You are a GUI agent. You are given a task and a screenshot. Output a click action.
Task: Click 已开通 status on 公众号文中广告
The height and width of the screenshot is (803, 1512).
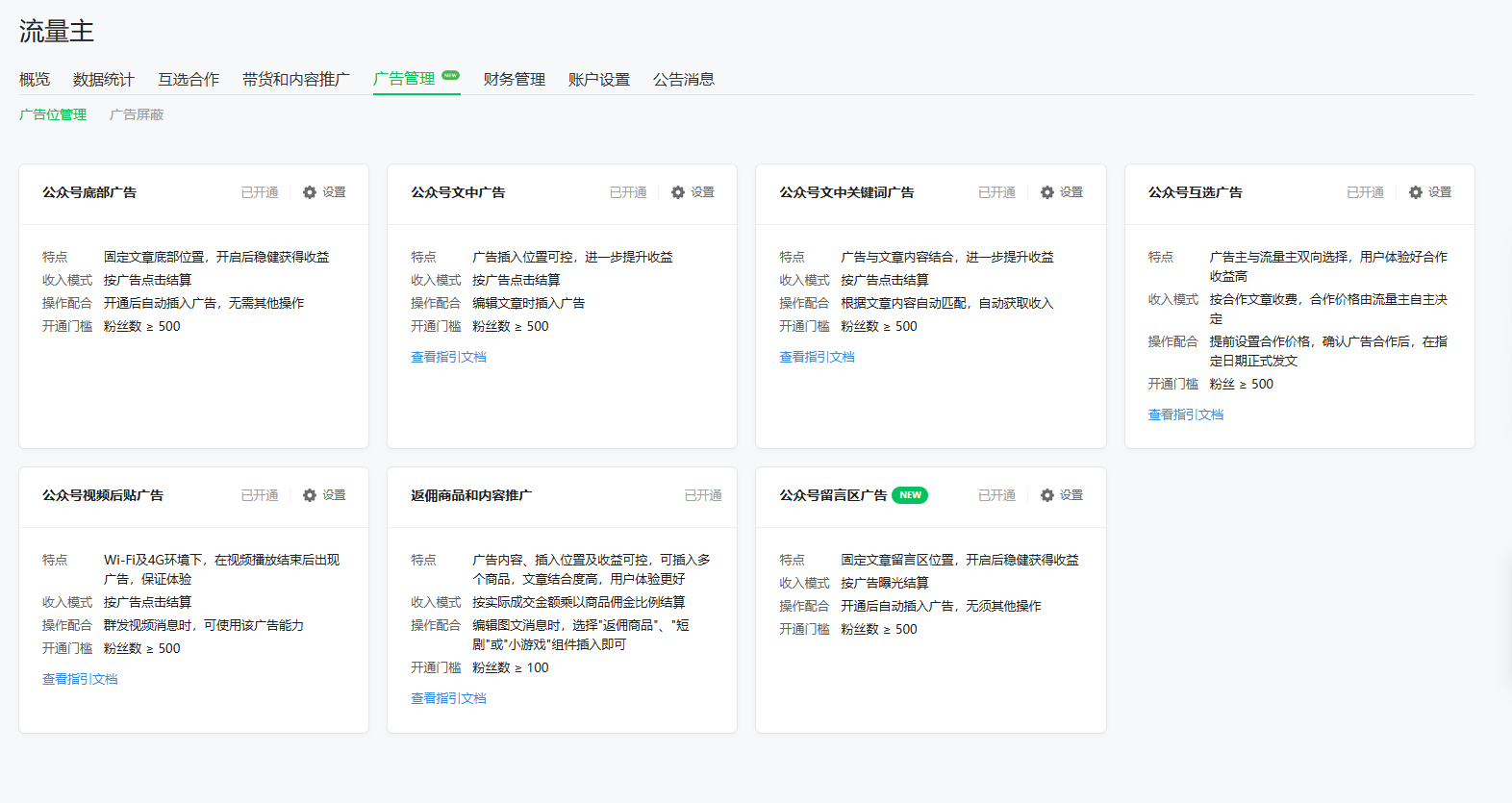628,192
